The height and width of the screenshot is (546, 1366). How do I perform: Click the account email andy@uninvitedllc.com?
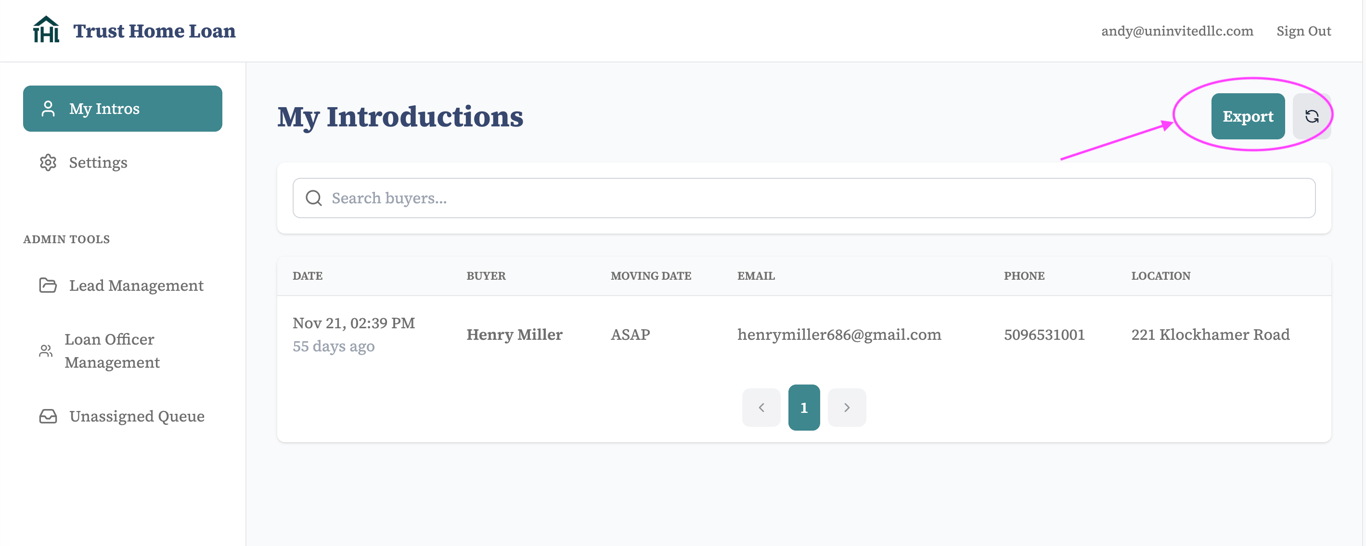point(1177,31)
